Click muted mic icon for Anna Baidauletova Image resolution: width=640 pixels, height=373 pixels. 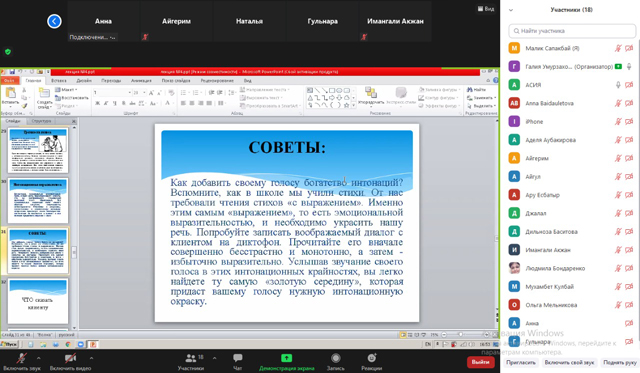pyautogui.click(x=618, y=103)
